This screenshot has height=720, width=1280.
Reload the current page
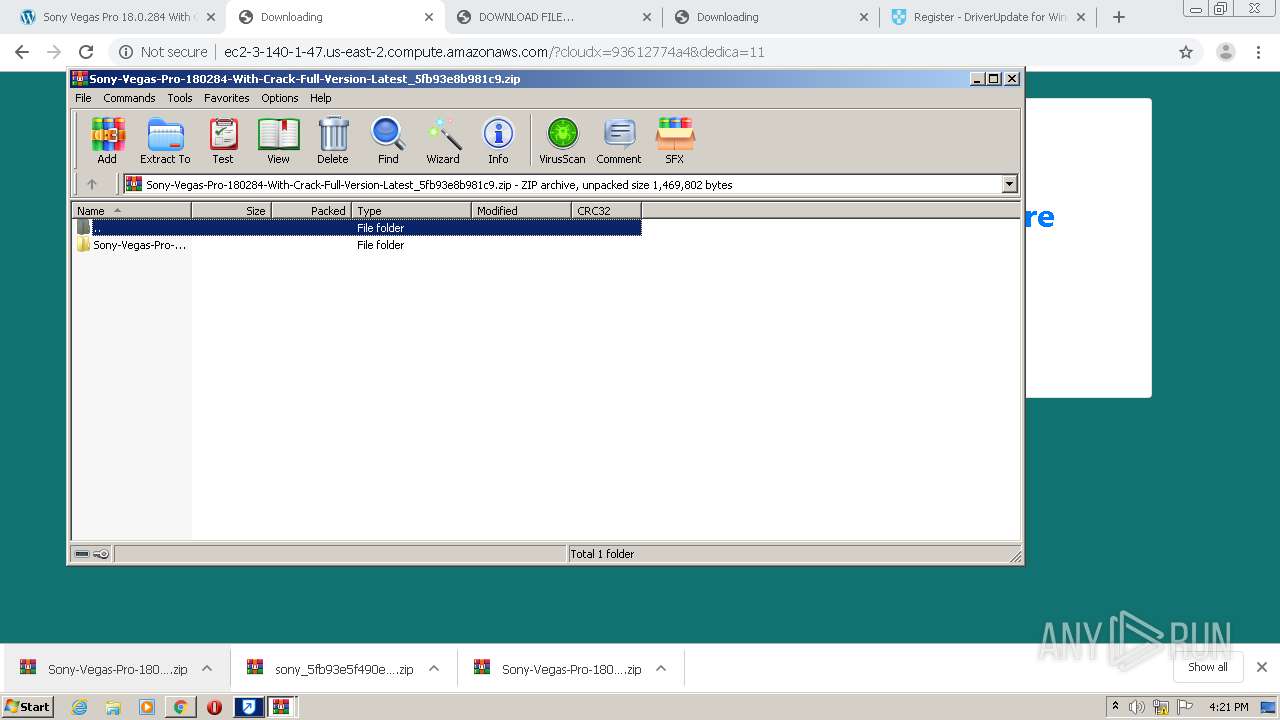click(x=86, y=52)
